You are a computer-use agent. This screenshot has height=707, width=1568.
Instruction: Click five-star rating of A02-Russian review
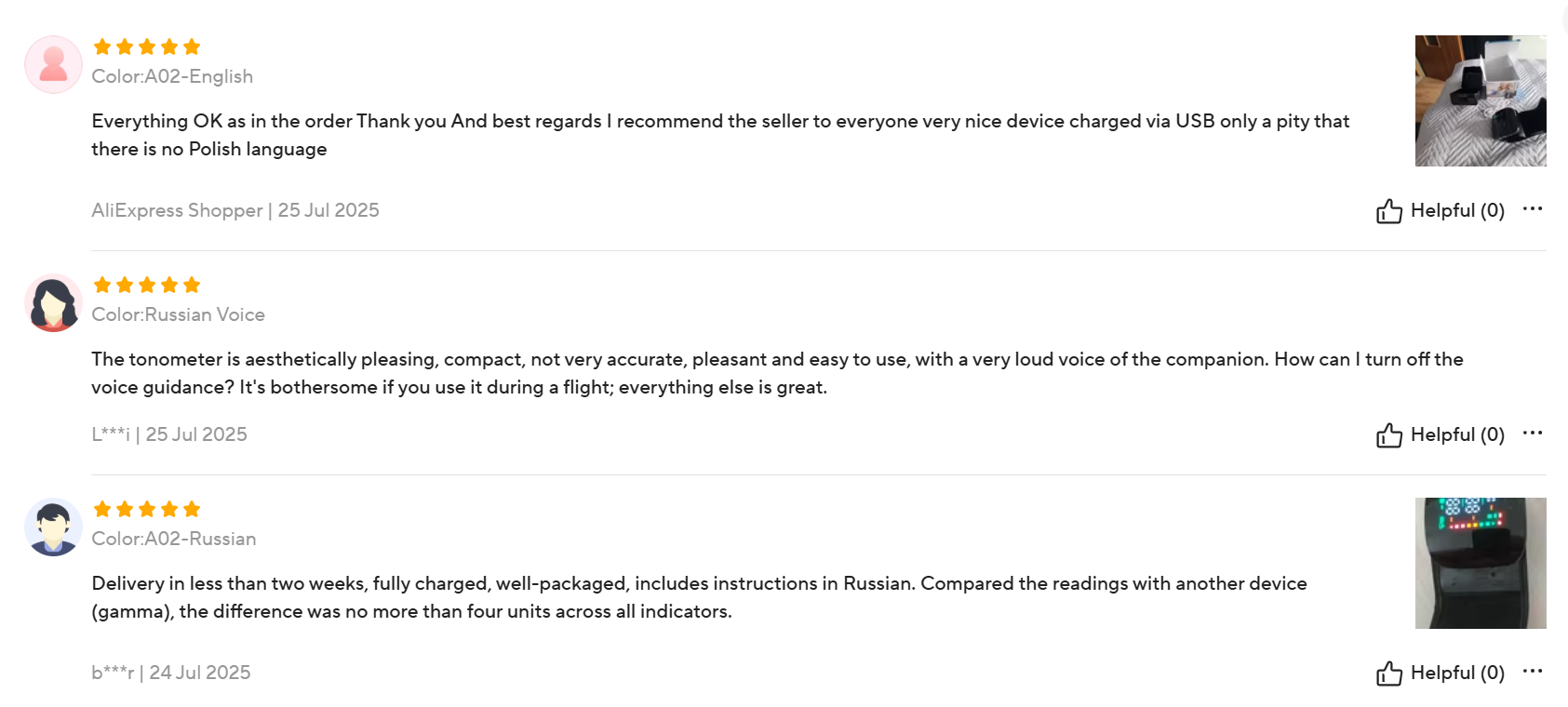point(147,509)
